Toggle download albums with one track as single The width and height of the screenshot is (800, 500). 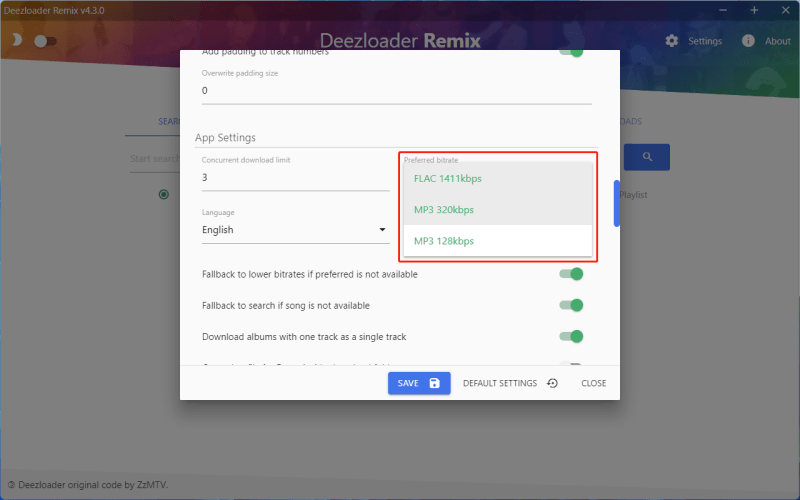coord(571,337)
